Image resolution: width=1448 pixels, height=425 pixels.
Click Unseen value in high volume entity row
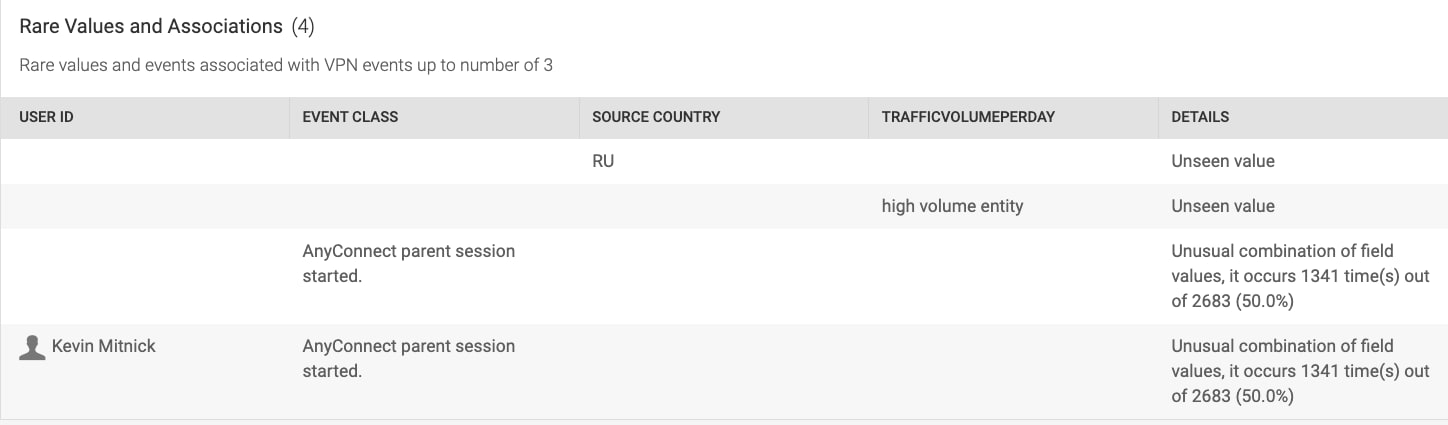click(x=1223, y=206)
